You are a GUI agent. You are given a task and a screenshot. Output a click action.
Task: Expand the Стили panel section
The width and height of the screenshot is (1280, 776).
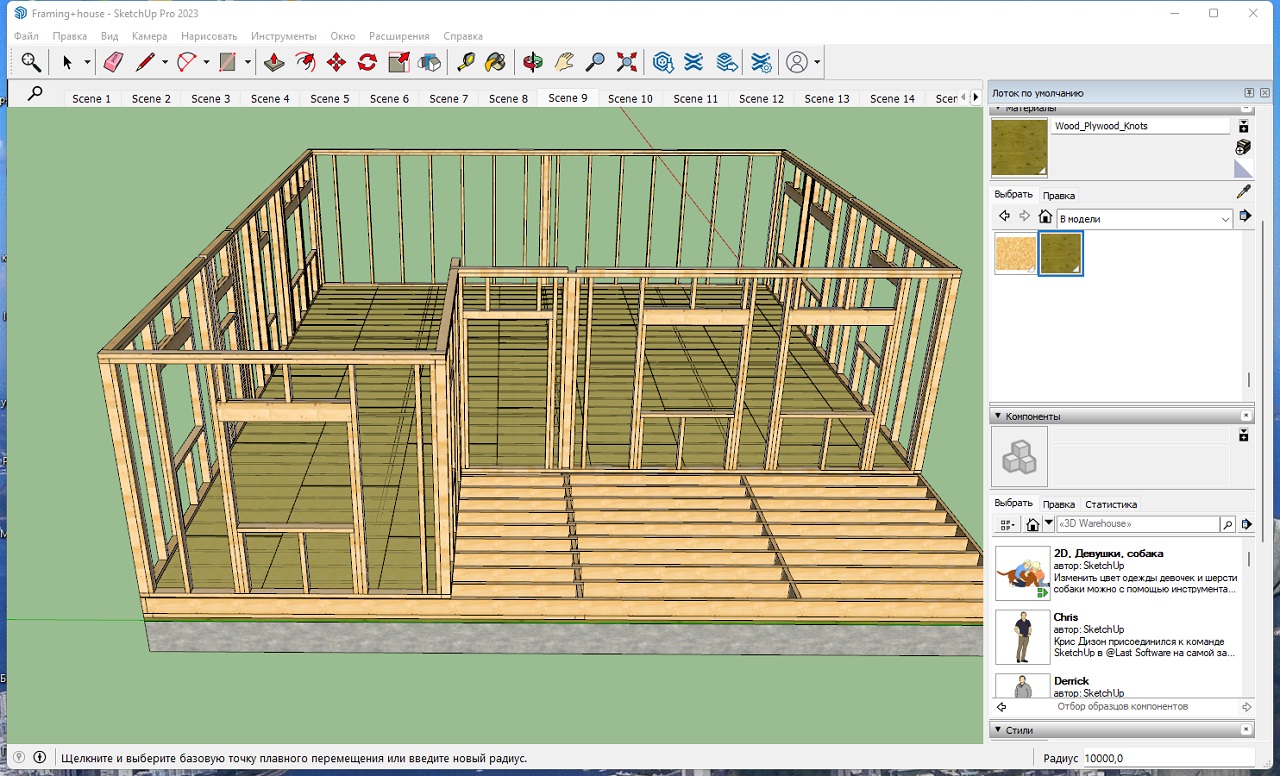(x=997, y=730)
